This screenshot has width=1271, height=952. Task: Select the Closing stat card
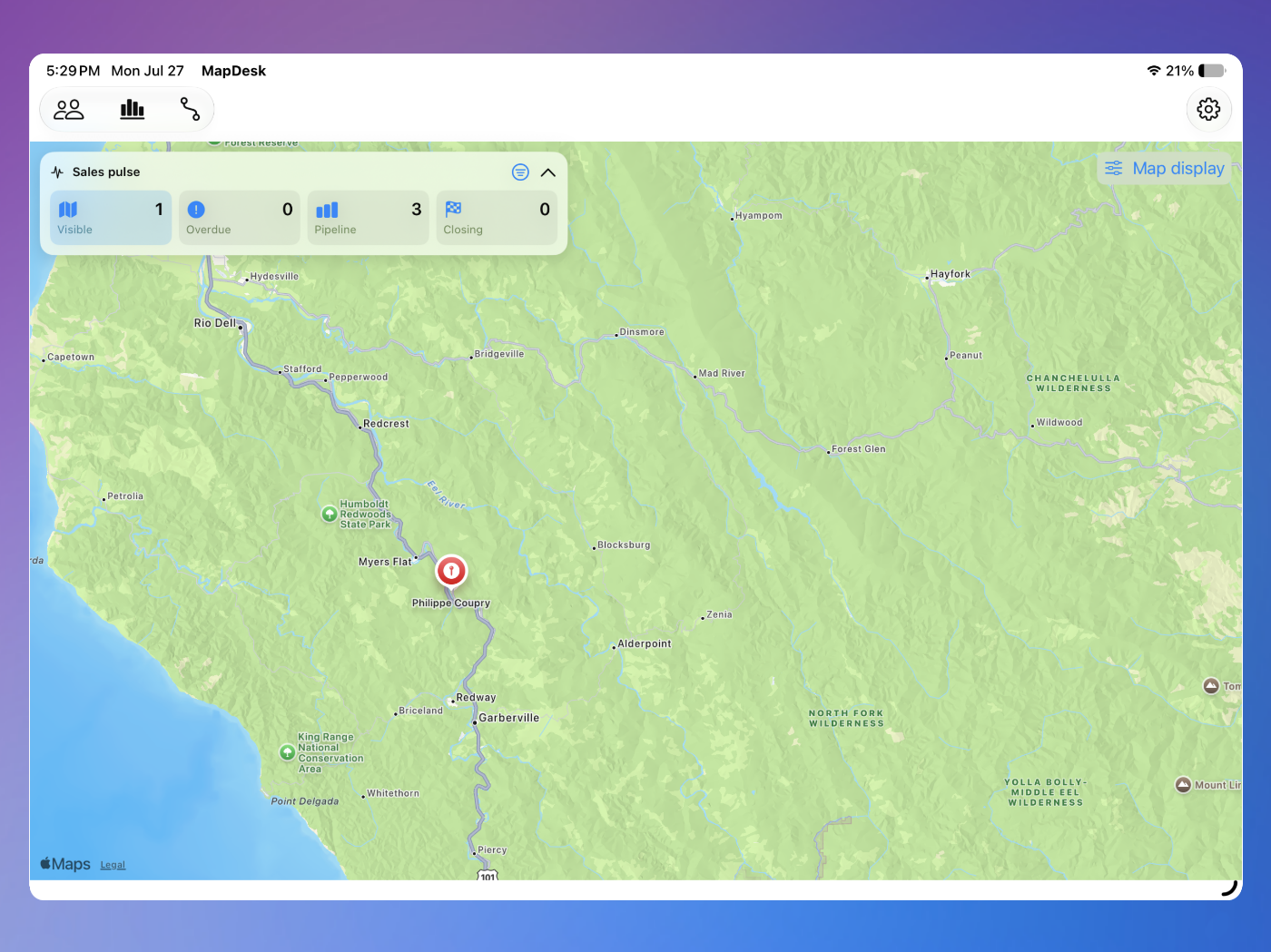[497, 218]
